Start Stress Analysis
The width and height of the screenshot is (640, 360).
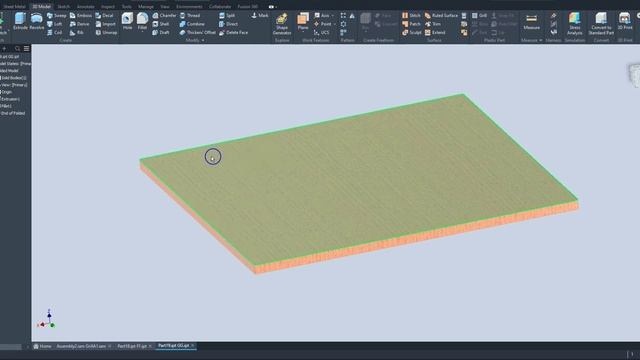(x=574, y=24)
